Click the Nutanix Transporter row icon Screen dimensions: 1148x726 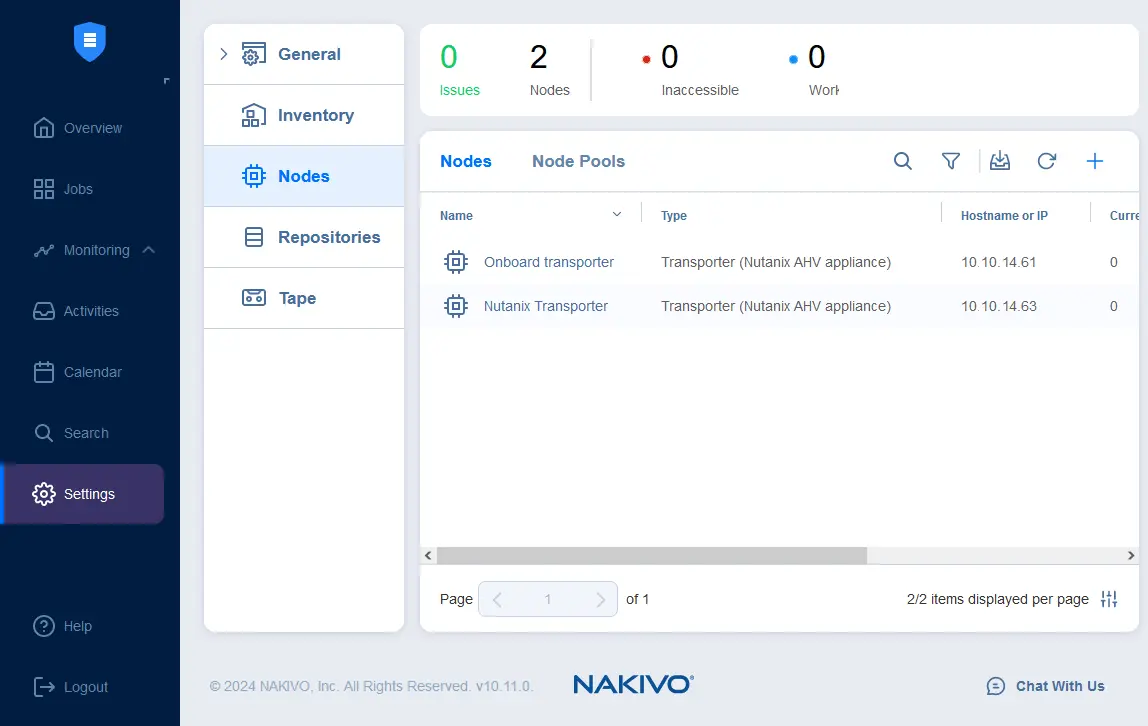(x=455, y=306)
